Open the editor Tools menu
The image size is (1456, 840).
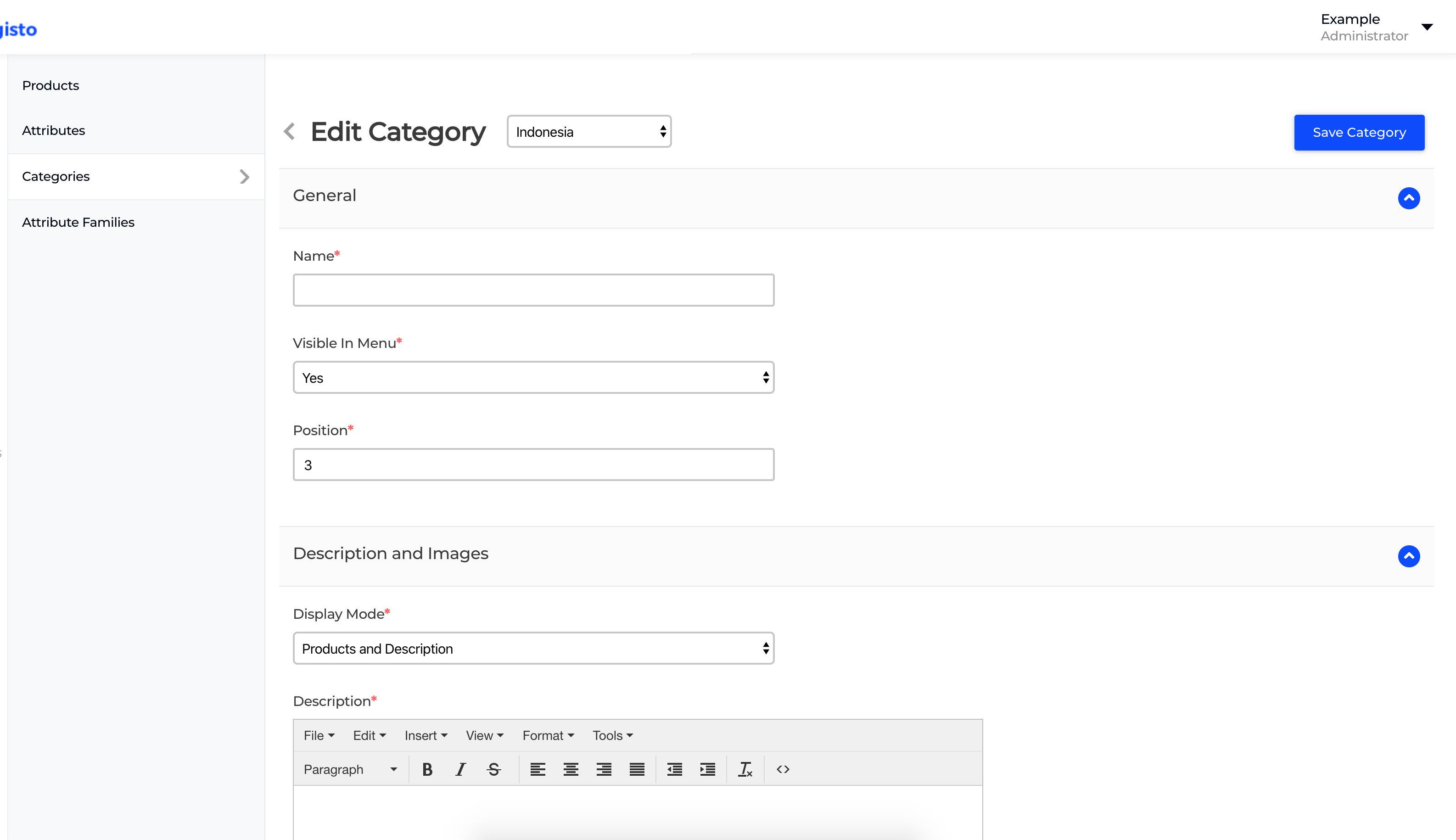tap(613, 736)
